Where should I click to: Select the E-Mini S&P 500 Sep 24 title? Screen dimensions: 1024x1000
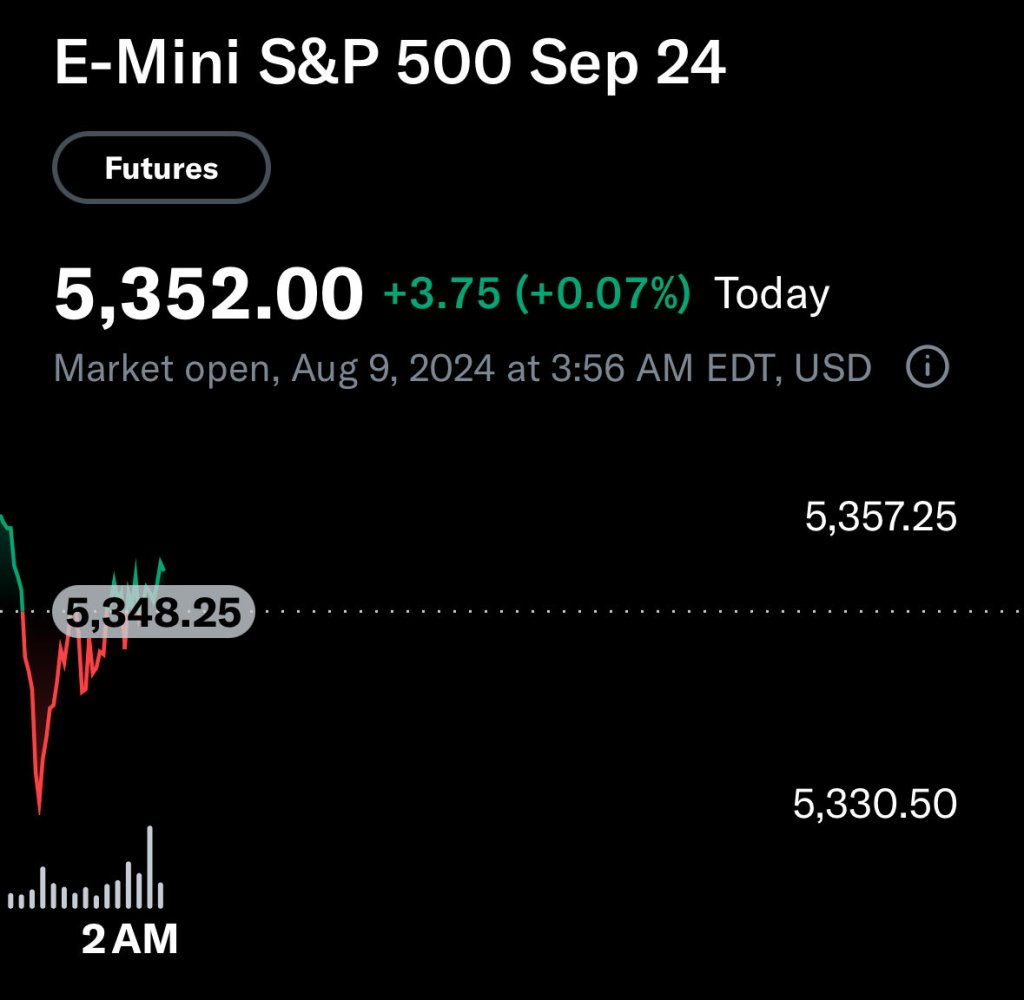390,66
